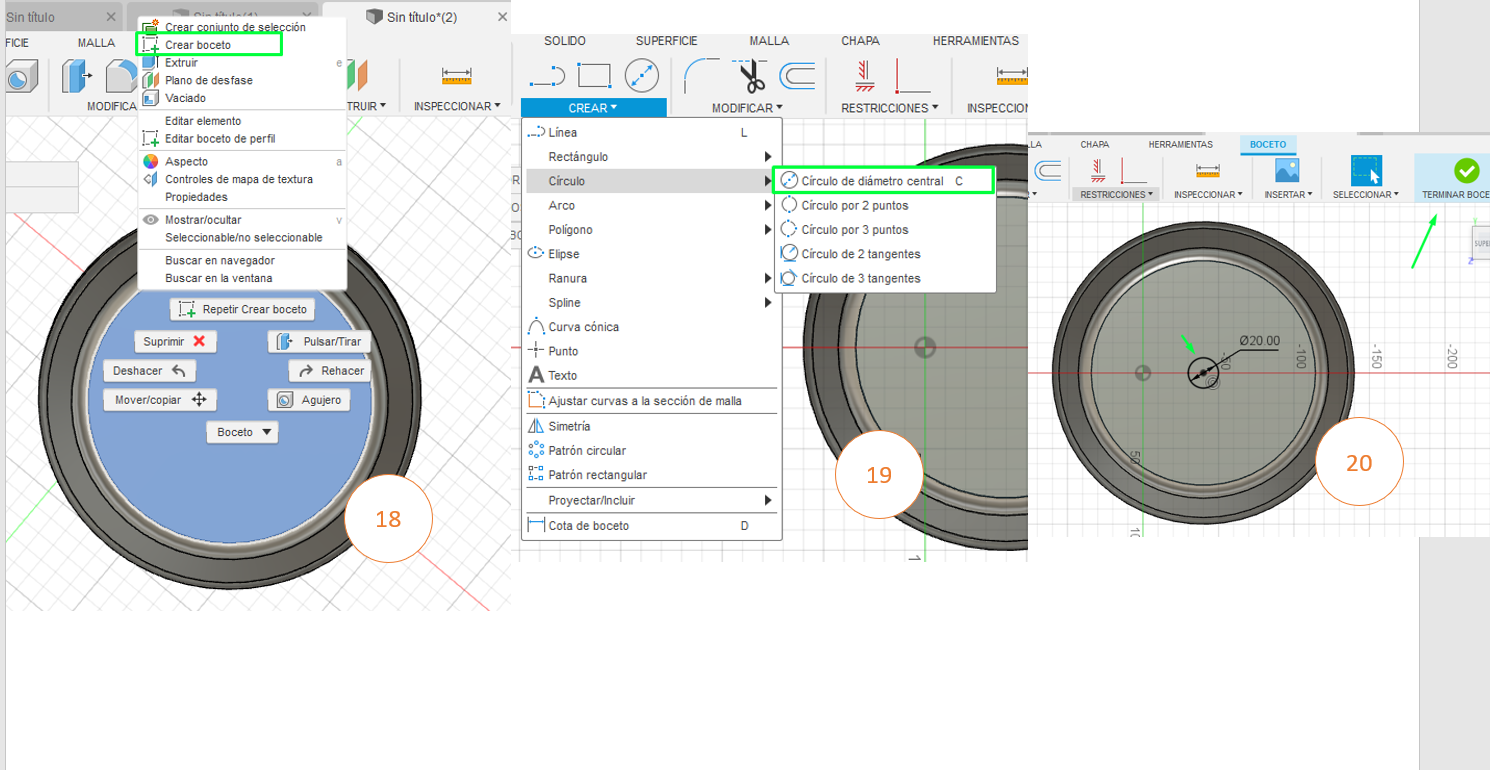Screen dimensions: 1490x770
Task: Open the INSERTAR dropdown
Action: [x=1288, y=195]
